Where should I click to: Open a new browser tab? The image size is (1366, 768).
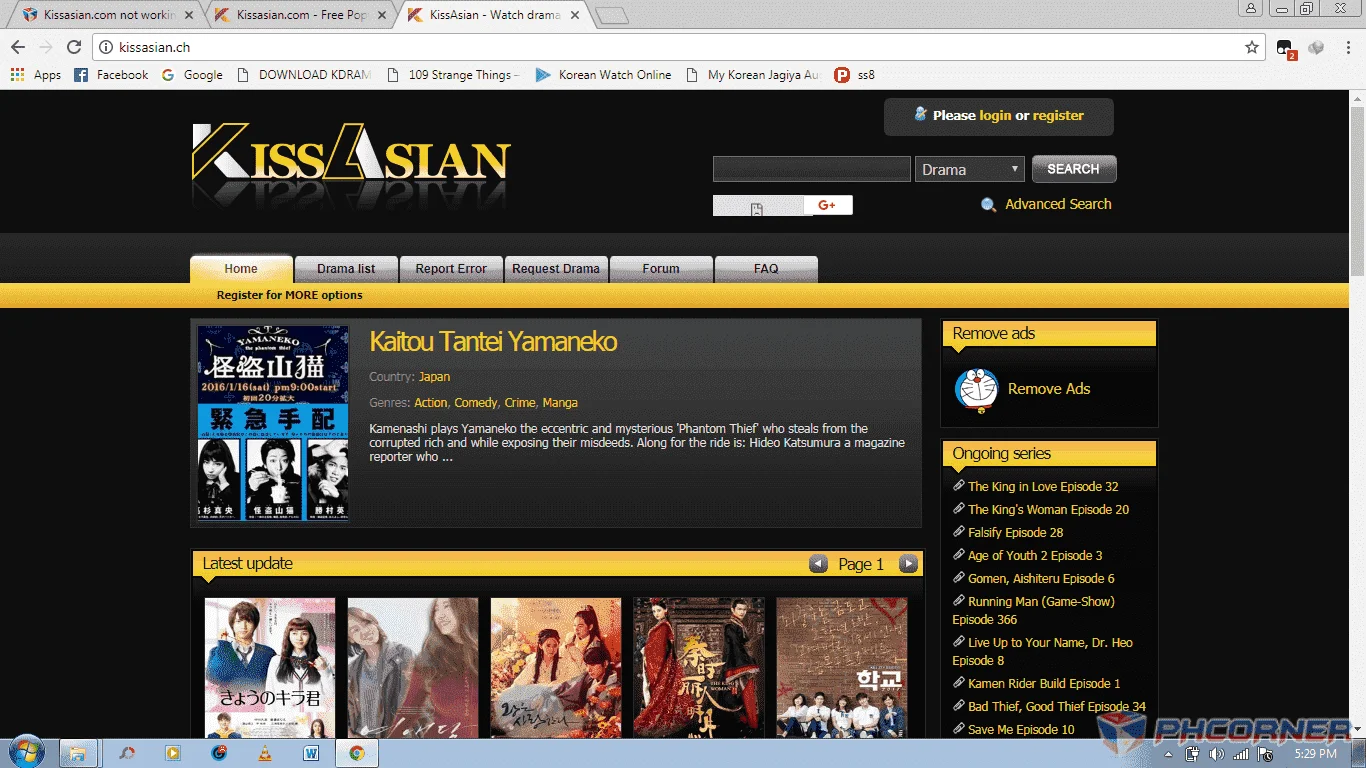612,15
